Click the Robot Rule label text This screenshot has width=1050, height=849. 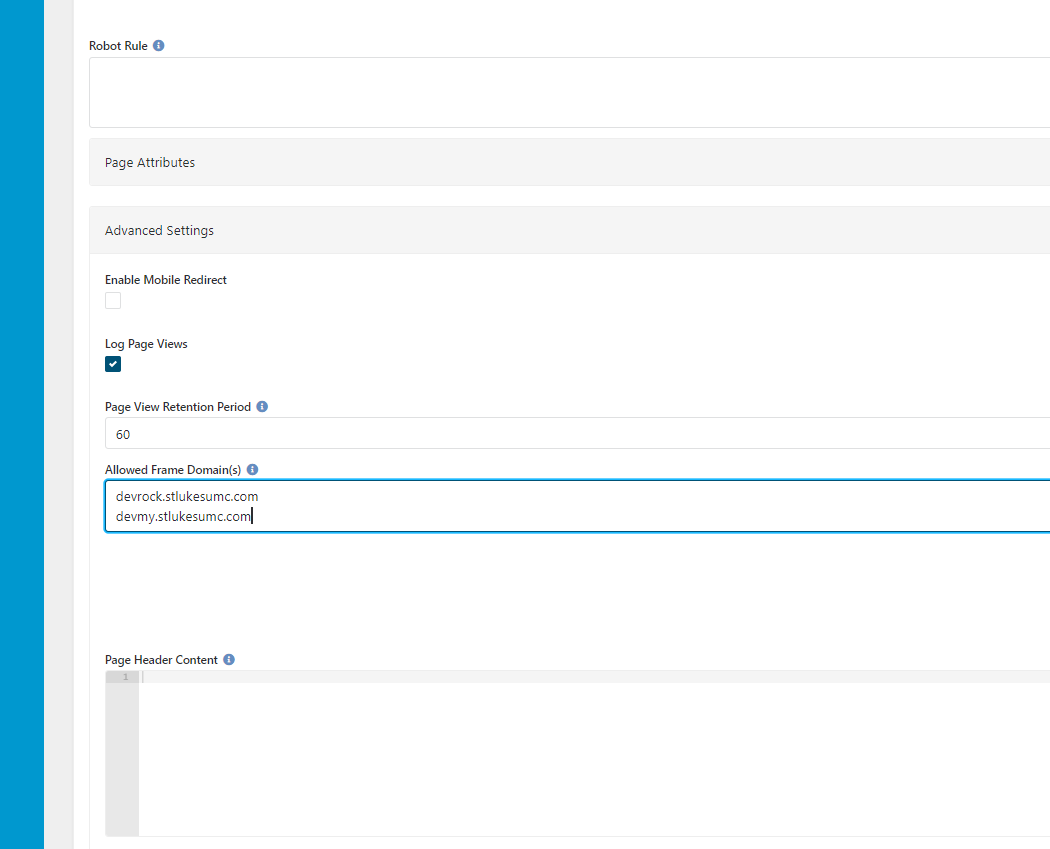[119, 46]
